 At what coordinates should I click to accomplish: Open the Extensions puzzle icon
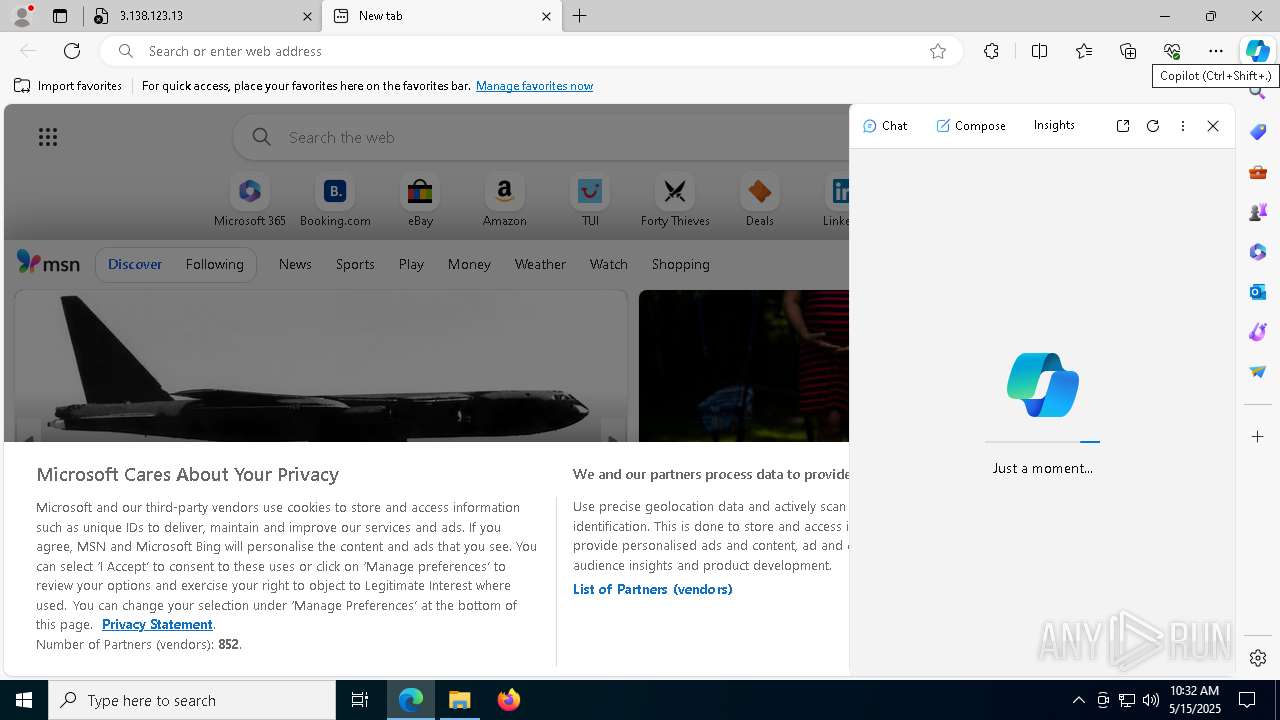[x=991, y=51]
